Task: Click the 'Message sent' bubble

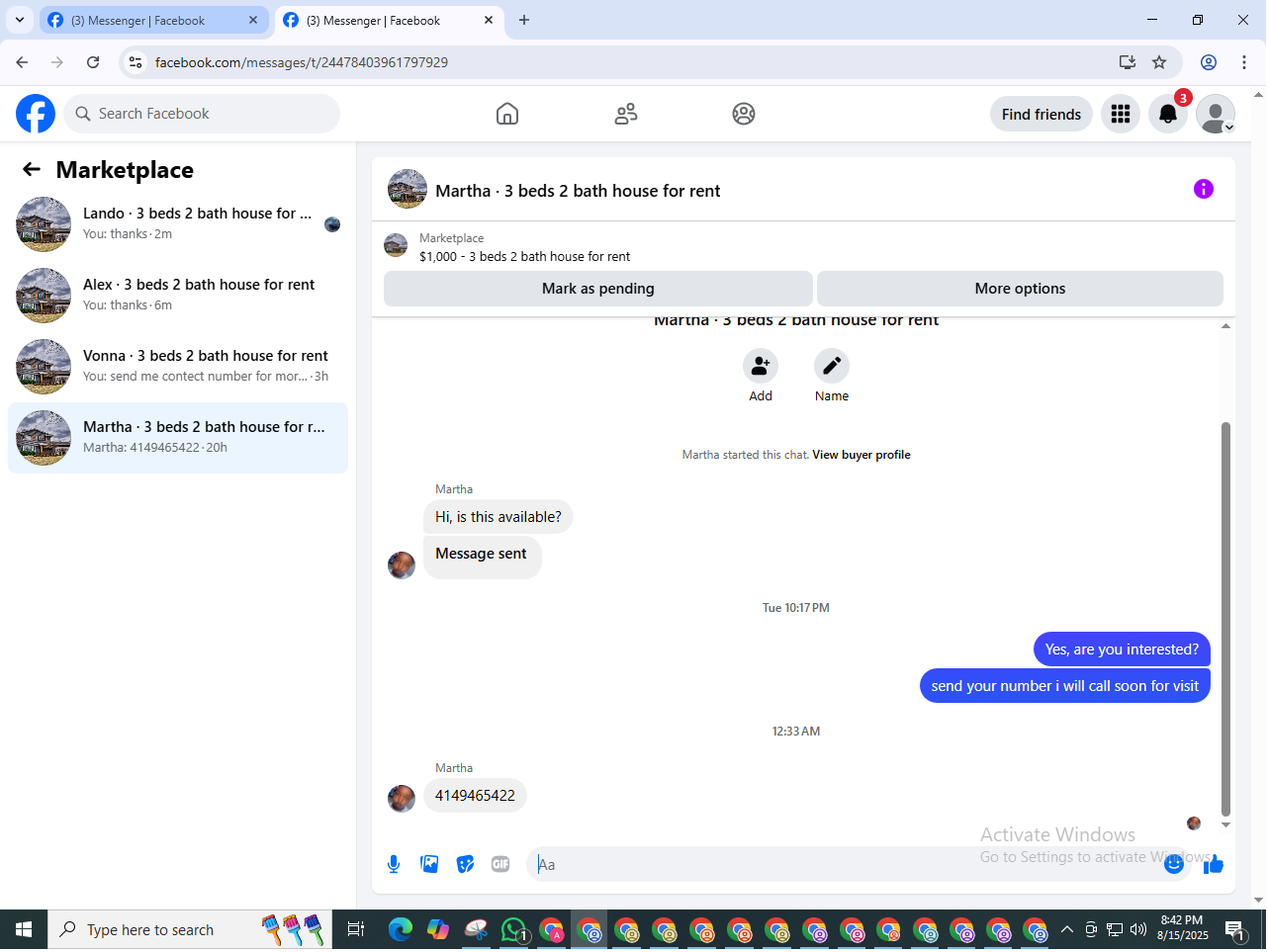Action: (482, 557)
